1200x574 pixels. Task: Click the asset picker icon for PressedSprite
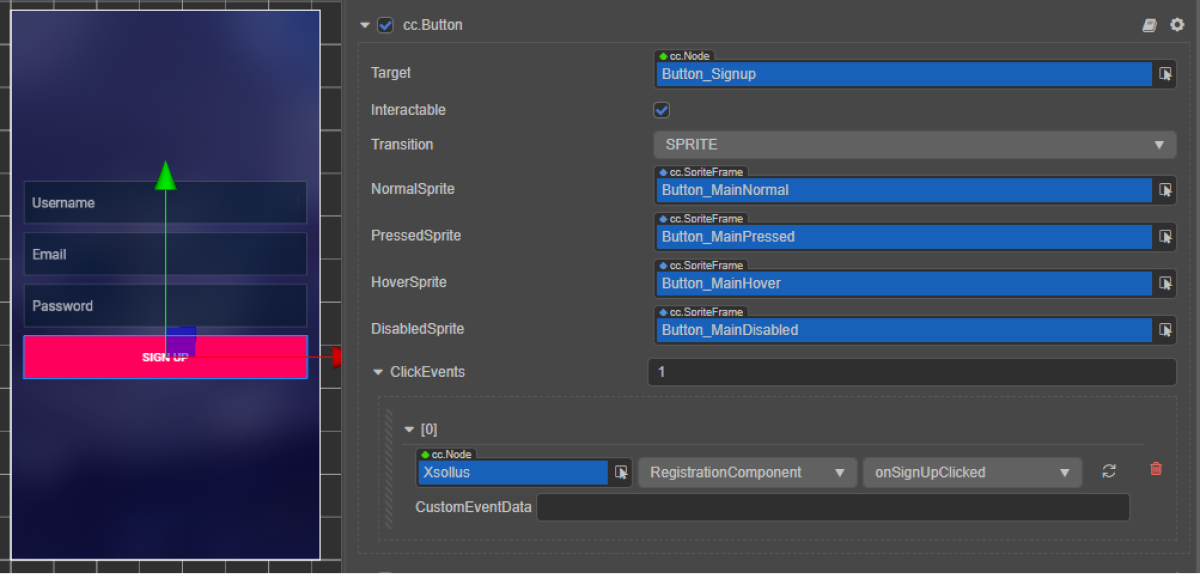(1165, 237)
